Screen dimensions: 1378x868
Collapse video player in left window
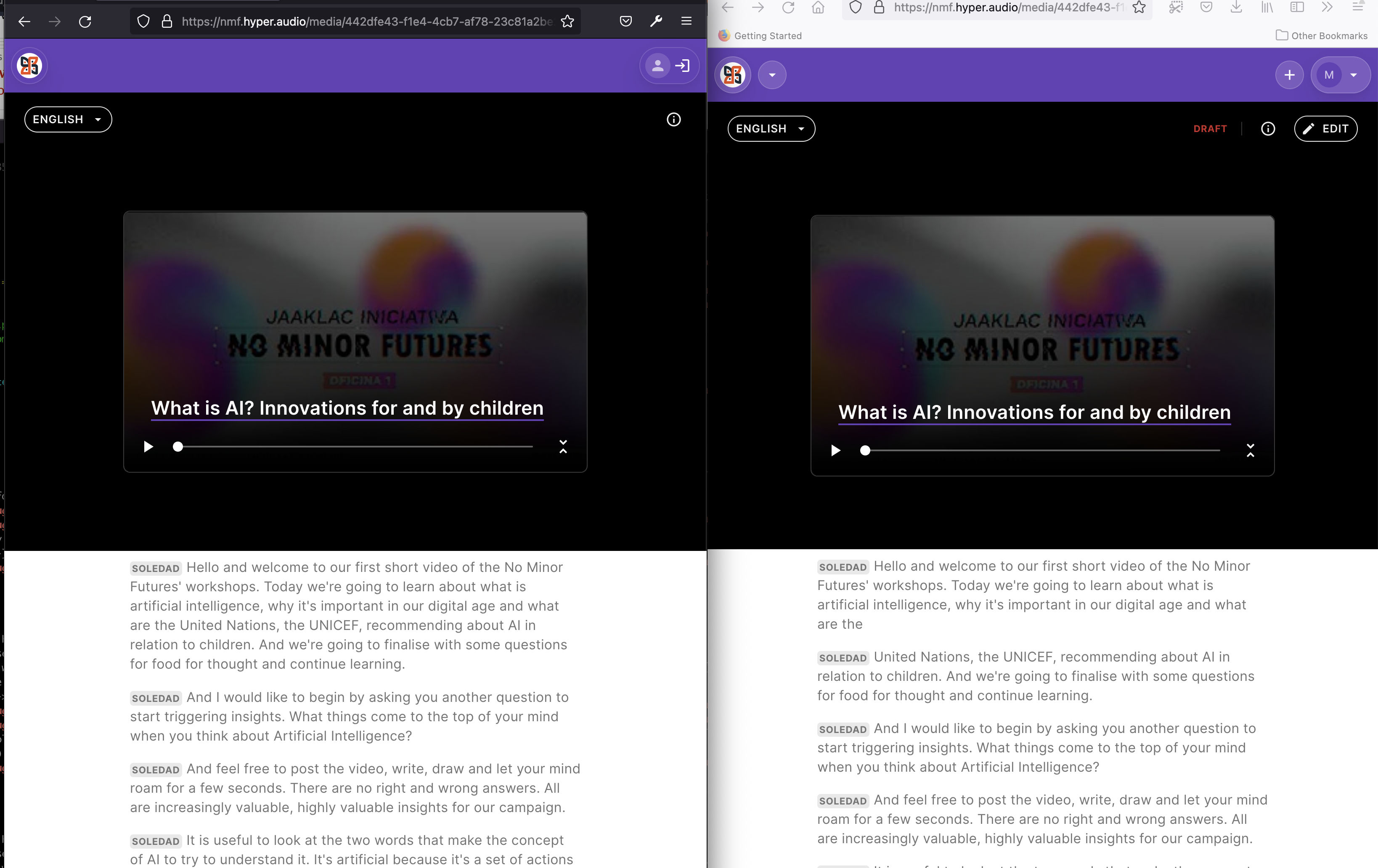tap(563, 446)
